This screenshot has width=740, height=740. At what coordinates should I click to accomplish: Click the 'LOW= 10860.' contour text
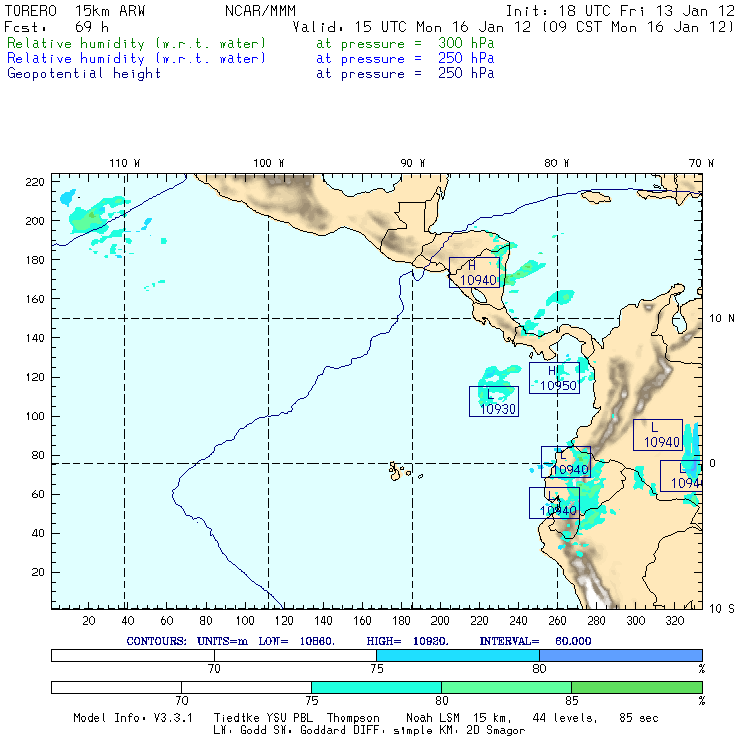click(x=296, y=641)
